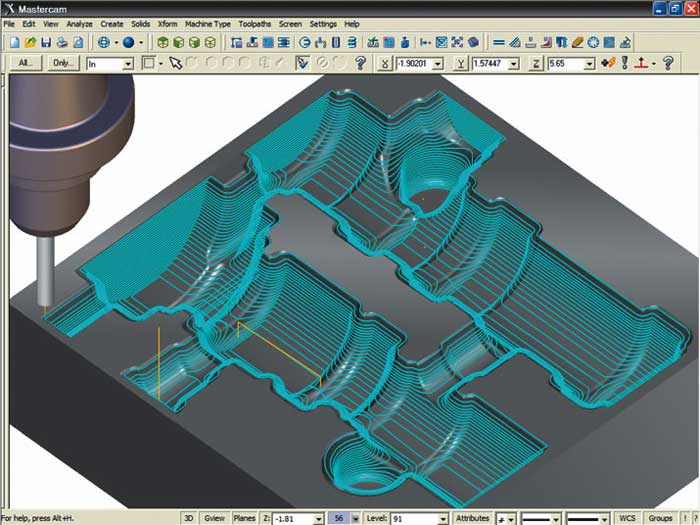
Task: Click the exclamation mark icon
Action: 625,63
